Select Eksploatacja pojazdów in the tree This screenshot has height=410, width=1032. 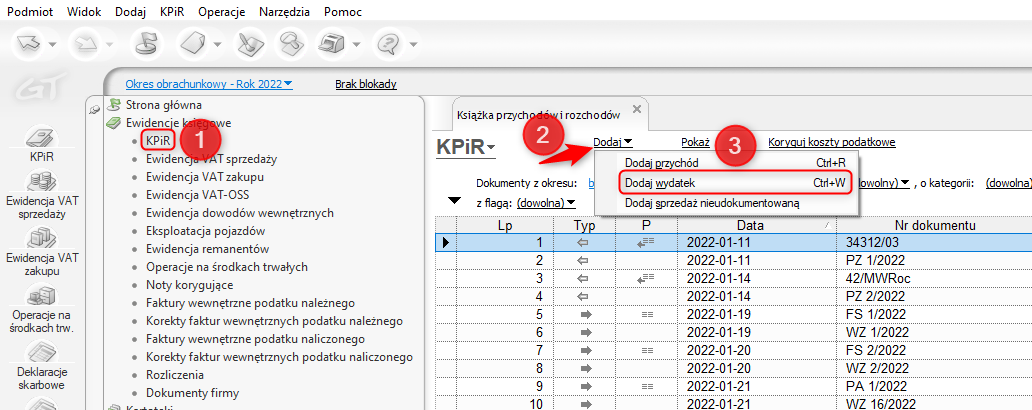[x=205, y=231]
